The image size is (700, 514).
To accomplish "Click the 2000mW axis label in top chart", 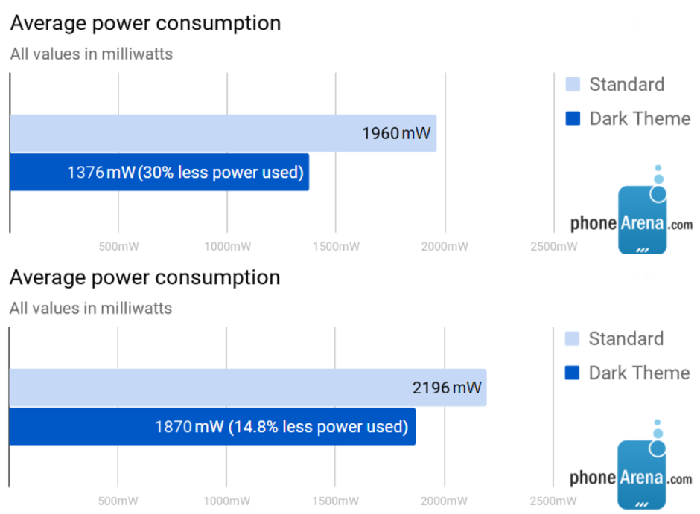I will click(x=445, y=247).
